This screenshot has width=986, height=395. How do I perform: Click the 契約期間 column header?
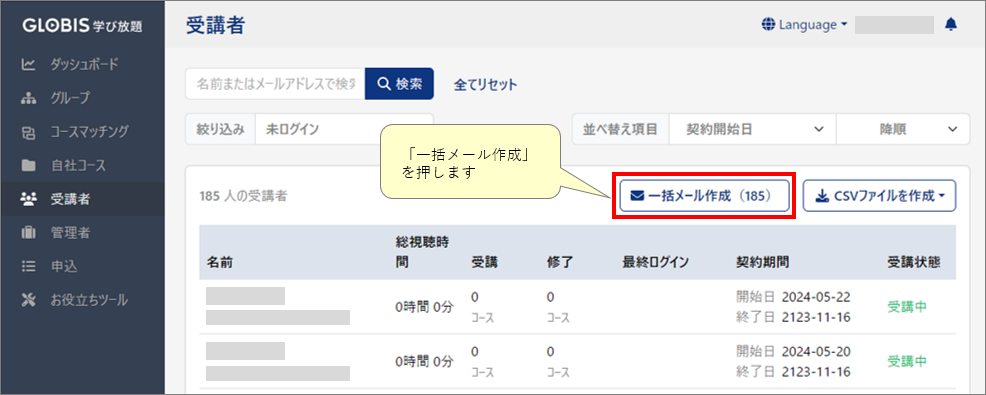pyautogui.click(x=763, y=263)
